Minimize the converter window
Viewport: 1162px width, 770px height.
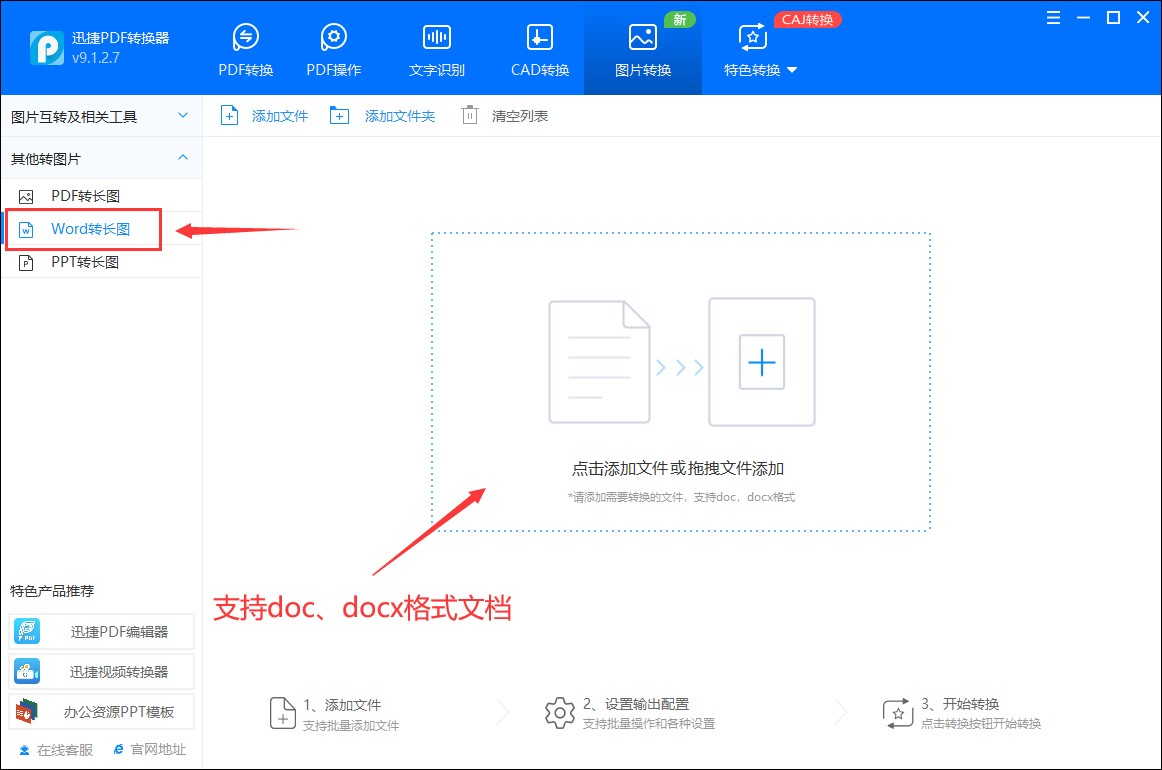point(1083,18)
